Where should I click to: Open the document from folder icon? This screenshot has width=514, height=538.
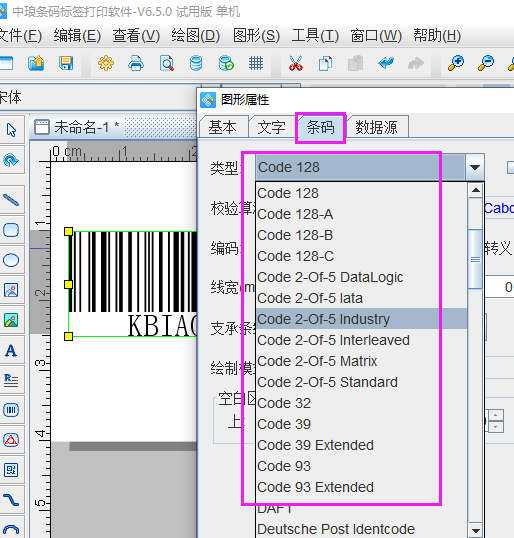pos(36,63)
